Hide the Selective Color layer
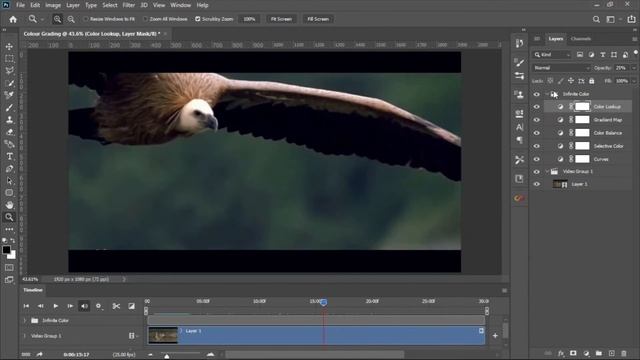Screen dimensions: 640x360 click(x=536, y=146)
